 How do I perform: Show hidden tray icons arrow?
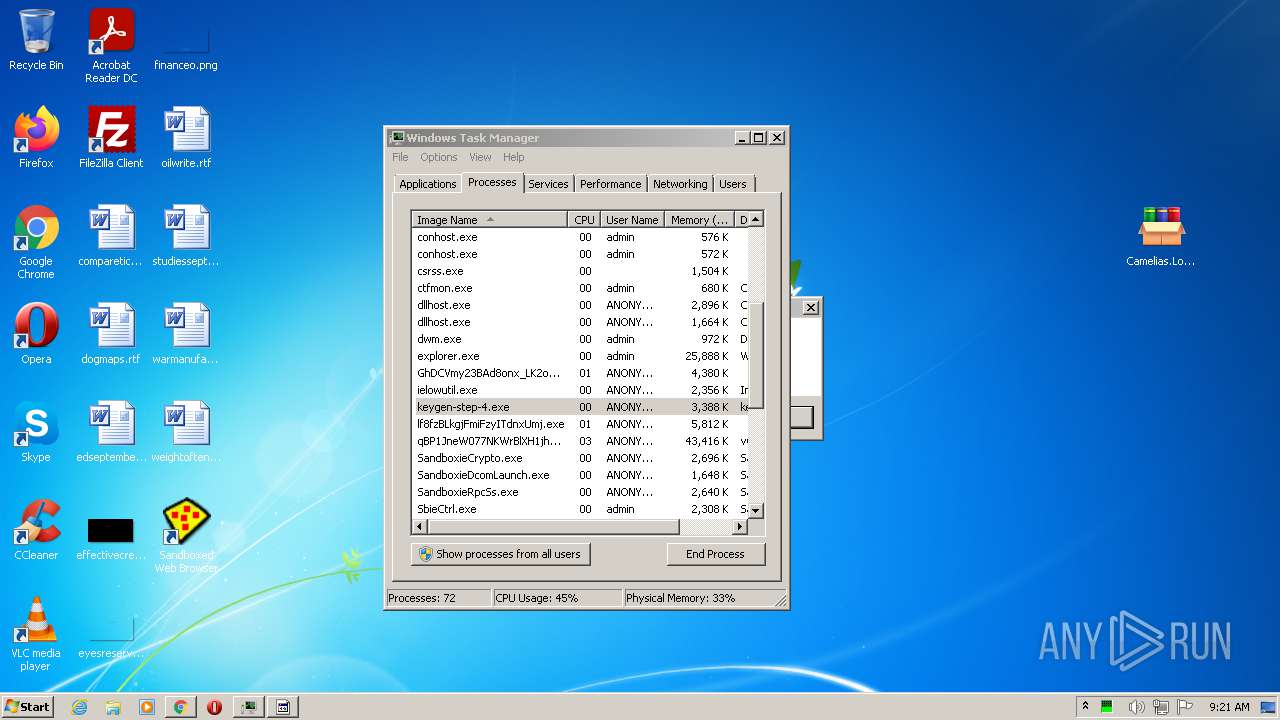click(x=1085, y=707)
